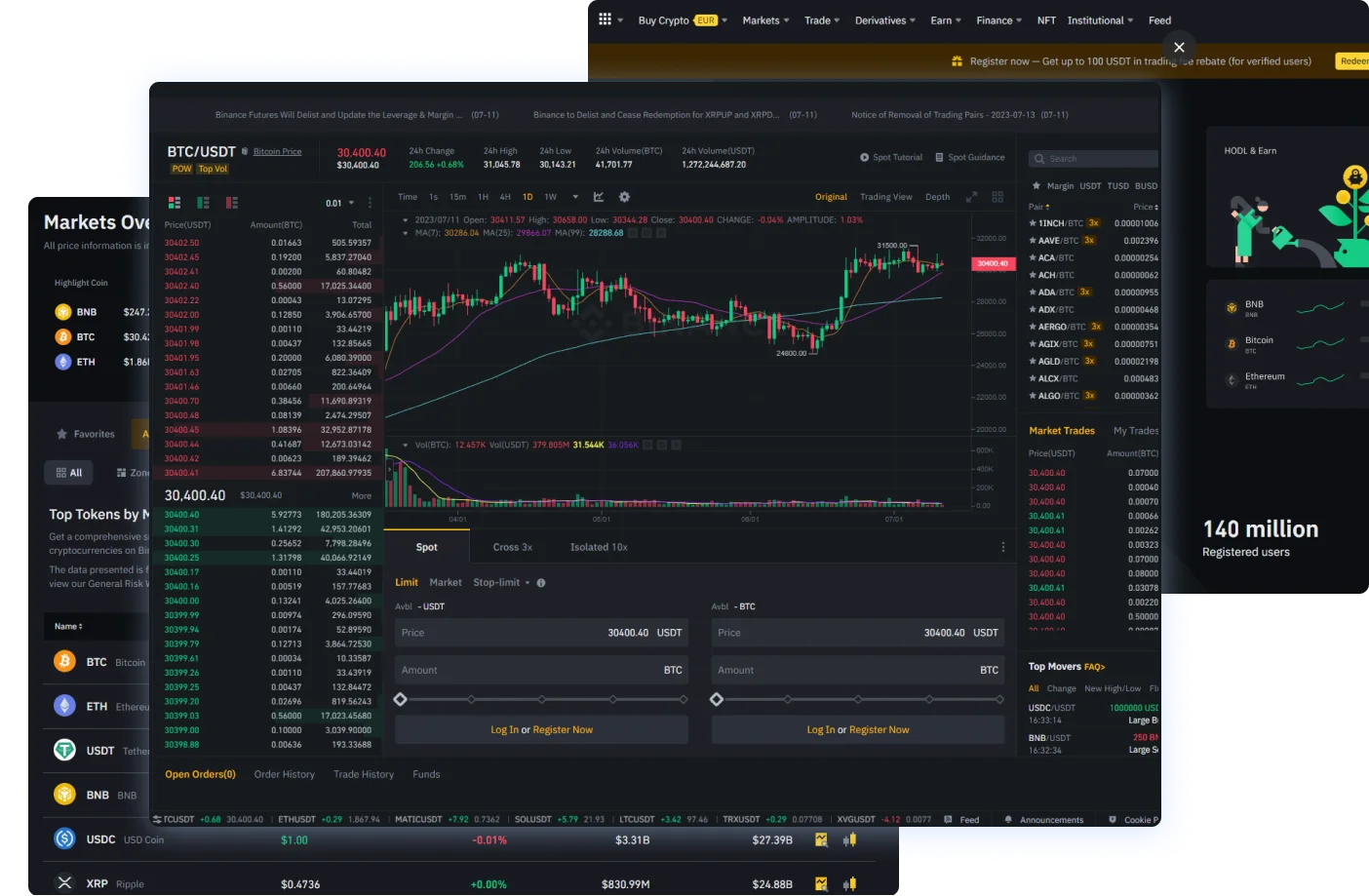Favorite the ALGO/BTC pair star
Image resolution: width=1369 pixels, height=896 pixels.
point(1033,396)
